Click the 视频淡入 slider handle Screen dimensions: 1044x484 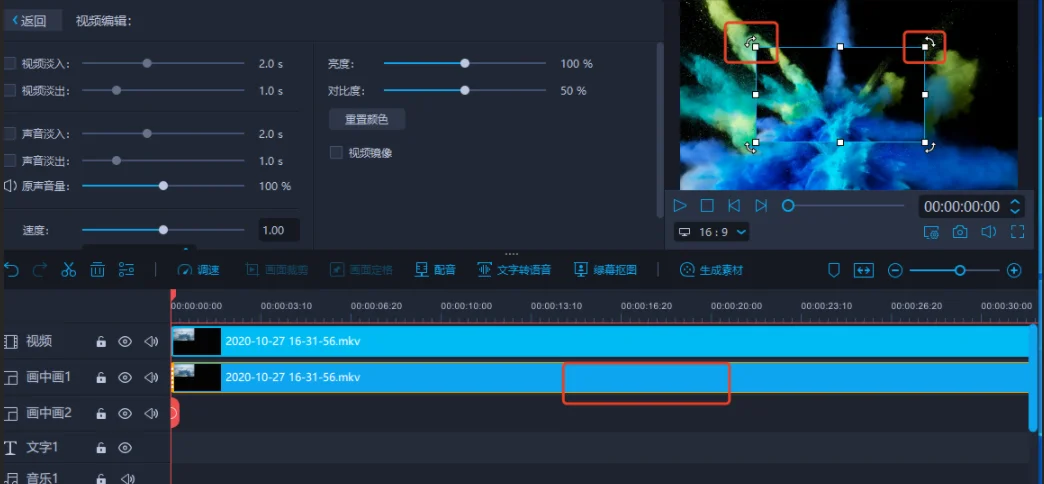pos(147,63)
